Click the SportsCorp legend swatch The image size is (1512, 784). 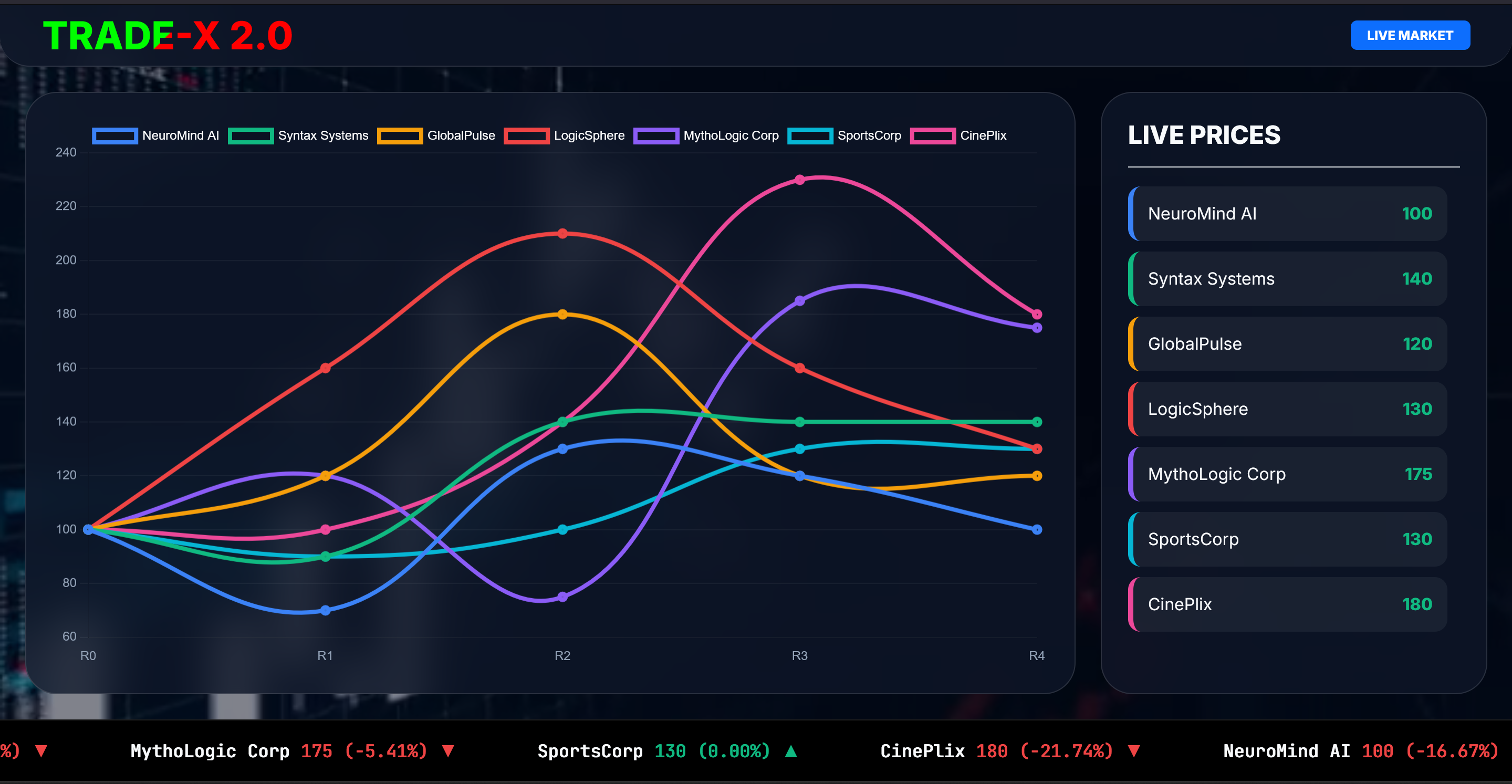811,135
